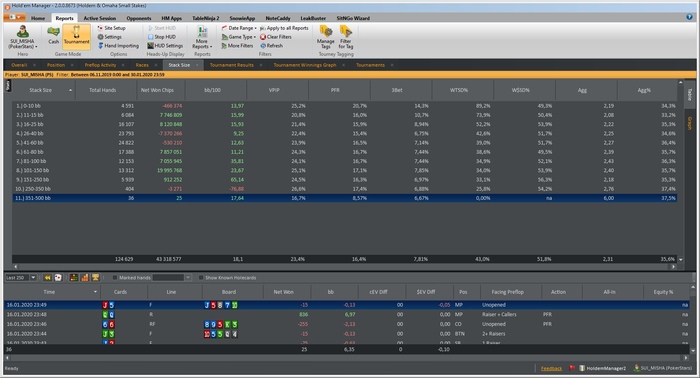Apply filters to all reports
The image size is (700, 378).
[x=284, y=28]
